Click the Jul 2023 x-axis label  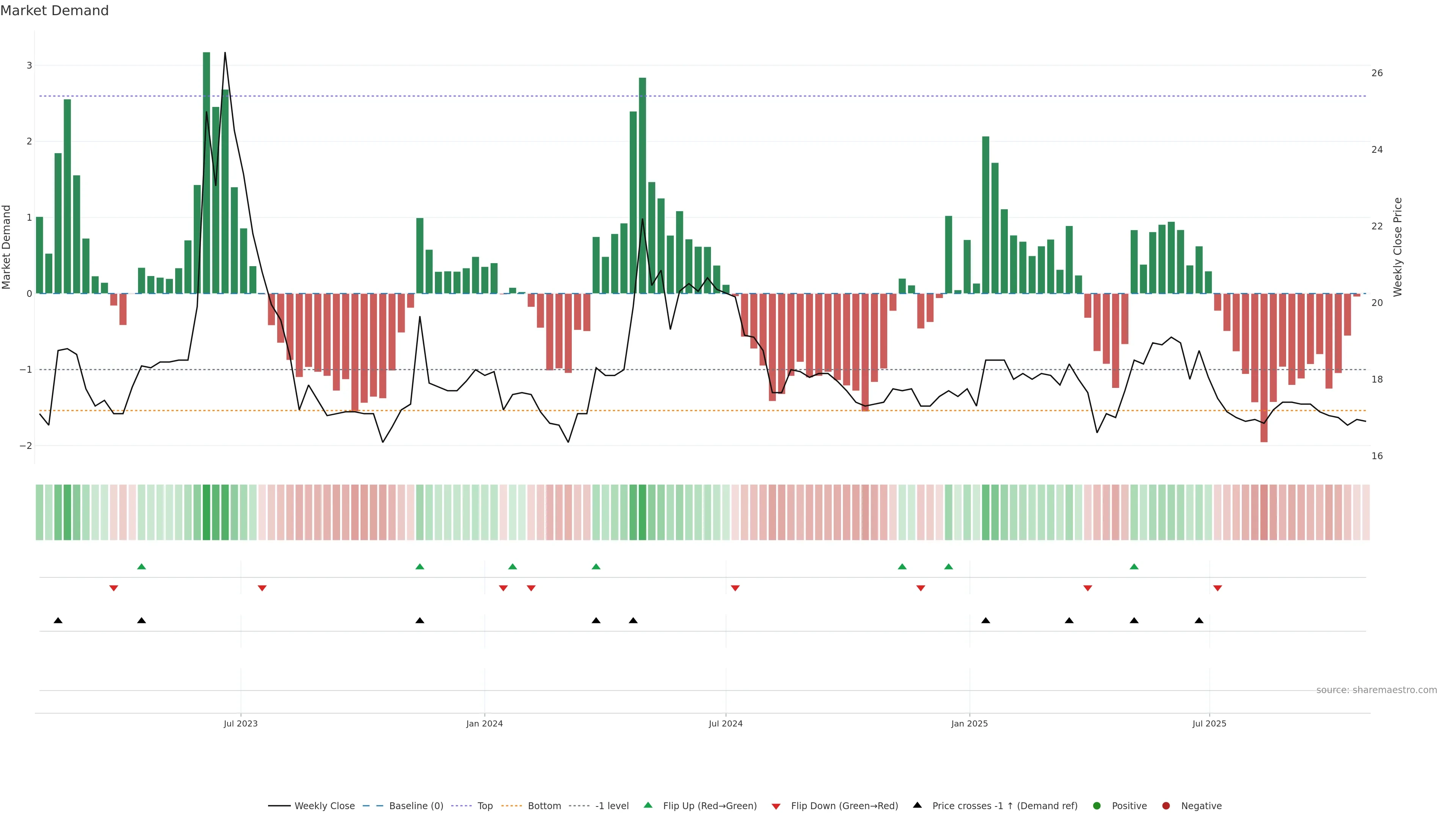tap(240, 723)
